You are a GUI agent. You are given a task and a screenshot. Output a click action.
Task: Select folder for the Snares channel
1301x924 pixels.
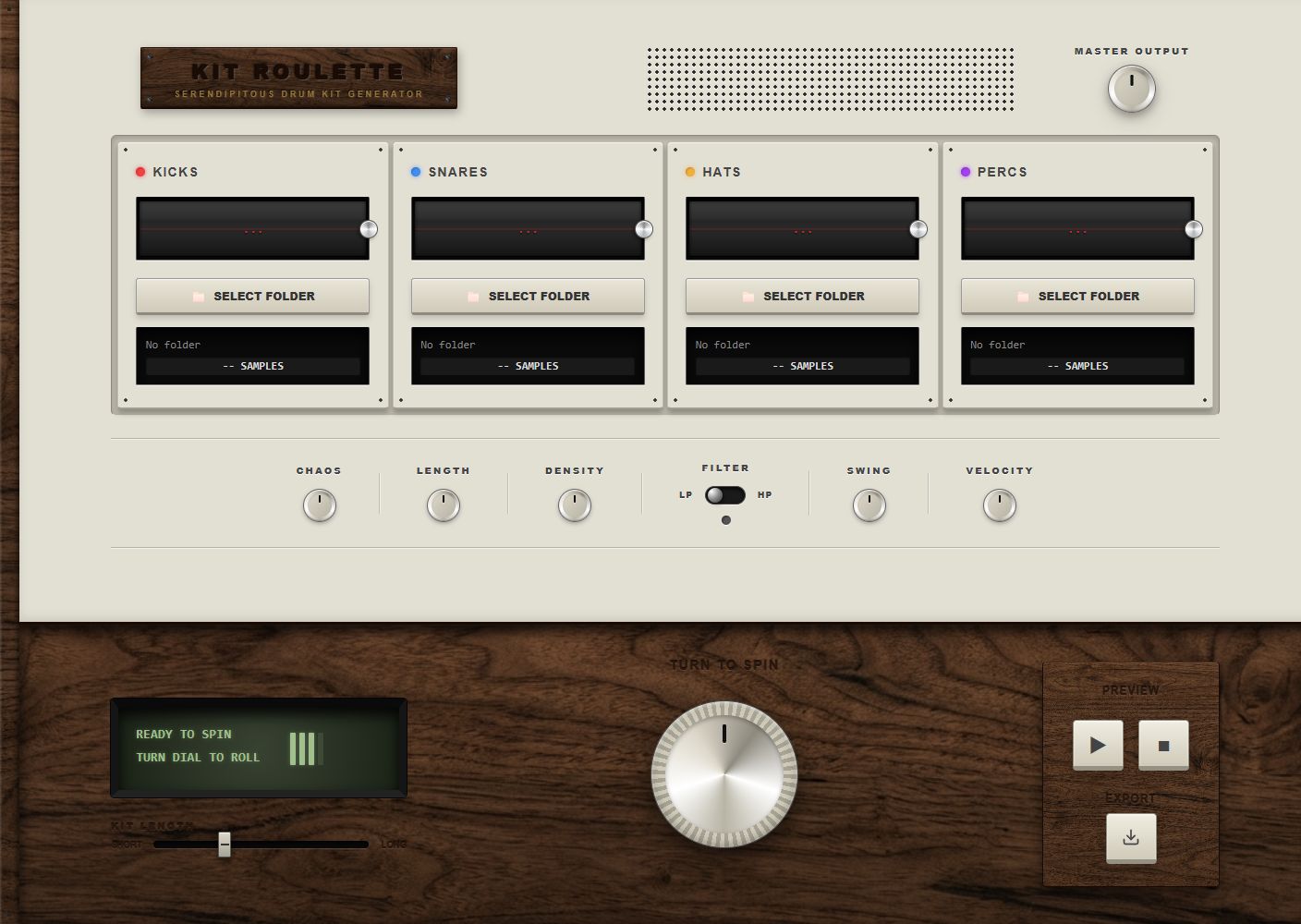pos(528,296)
